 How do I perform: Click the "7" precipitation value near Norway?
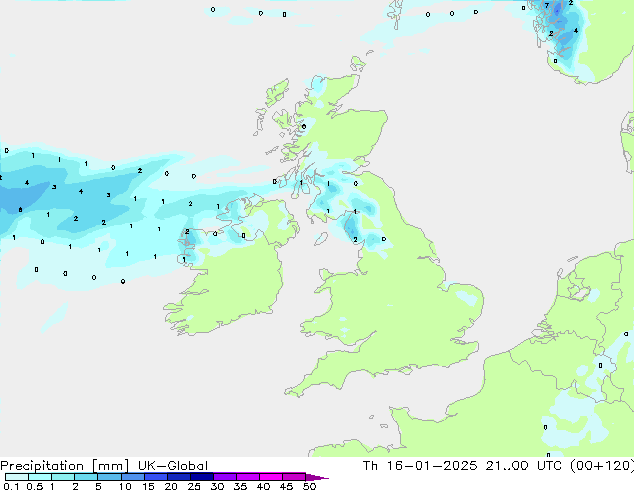[x=547, y=6]
